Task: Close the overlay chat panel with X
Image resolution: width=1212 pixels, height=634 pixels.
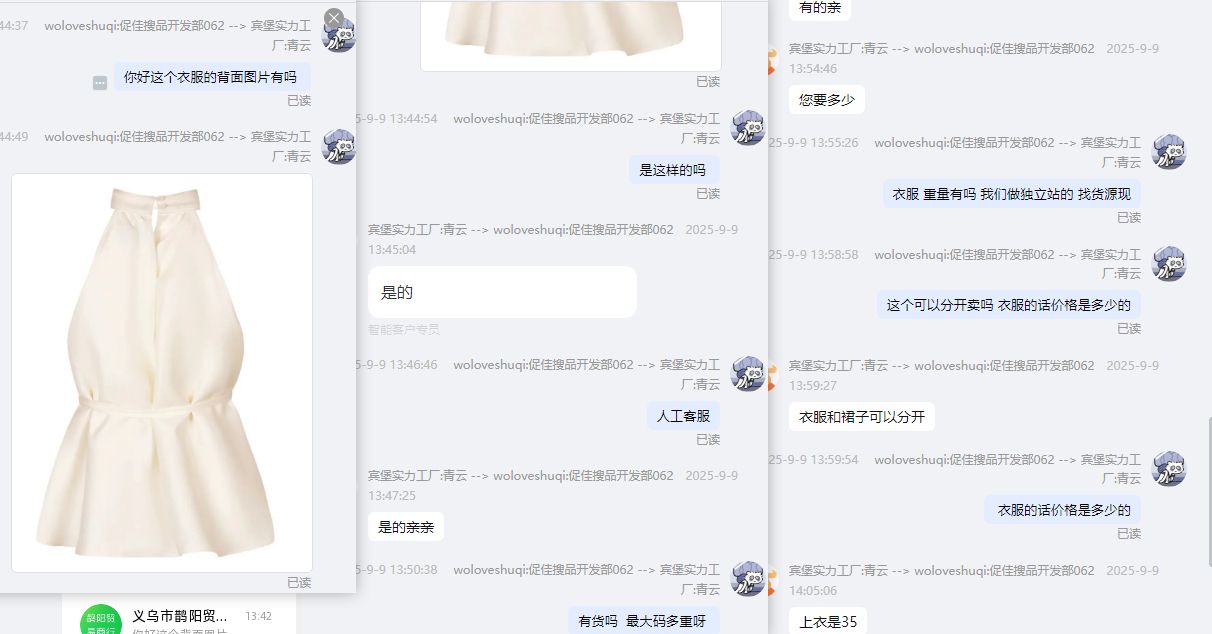Action: (x=334, y=18)
